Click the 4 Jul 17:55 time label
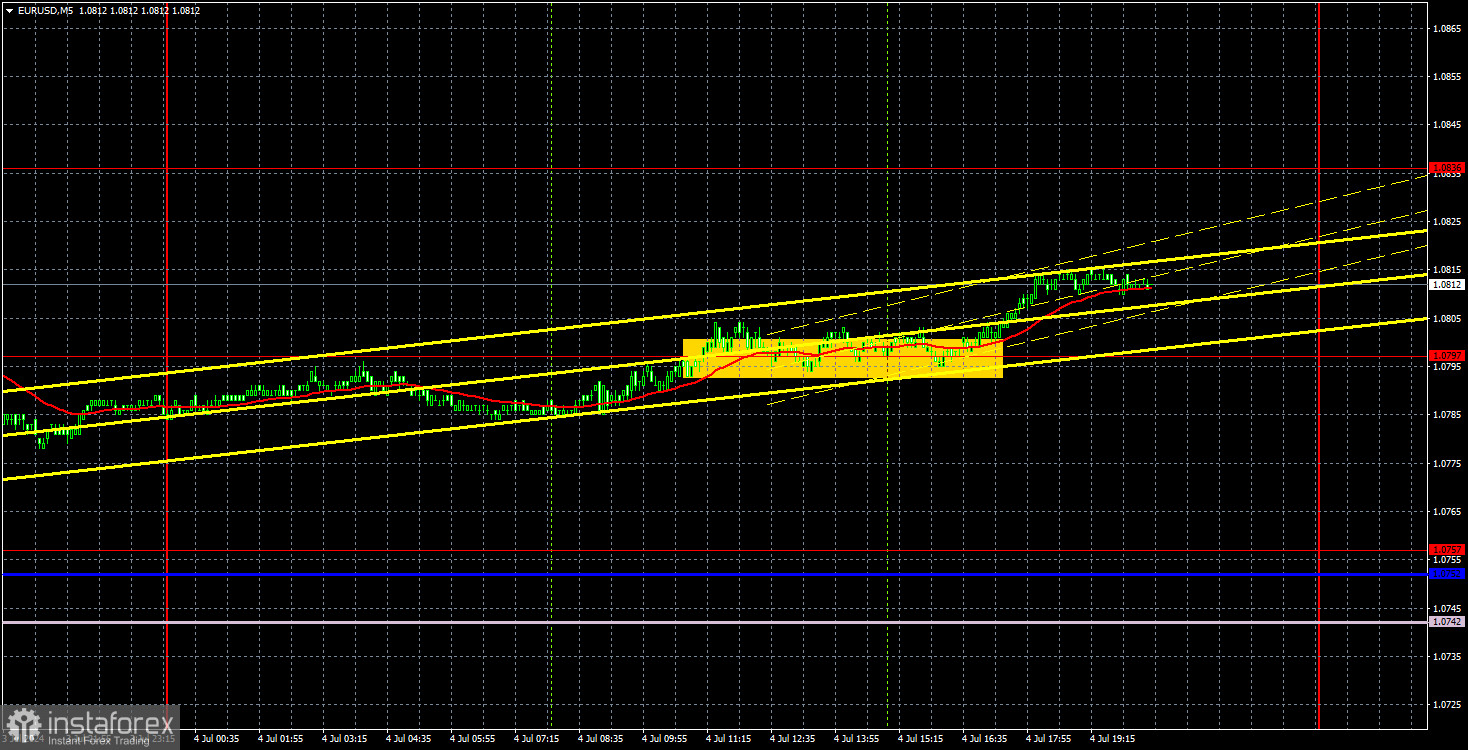1468x750 pixels. 1049,739
